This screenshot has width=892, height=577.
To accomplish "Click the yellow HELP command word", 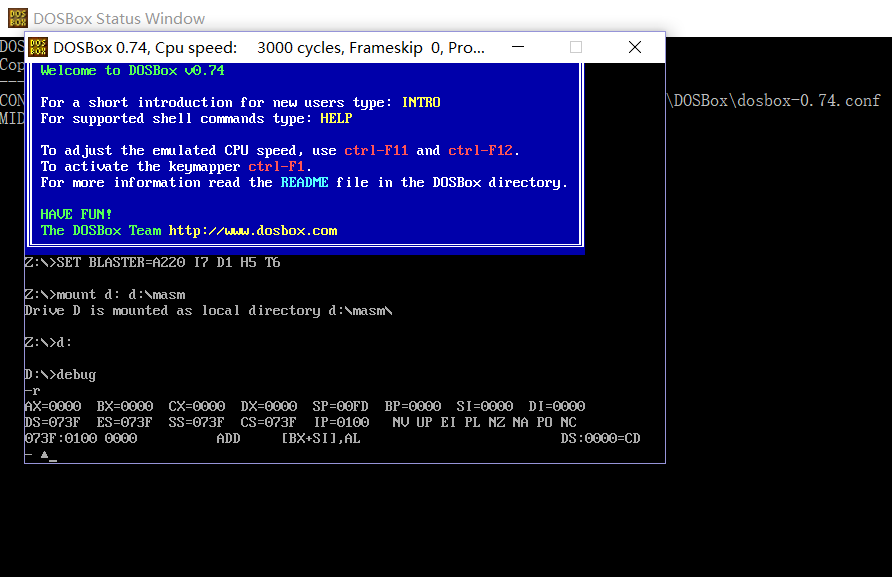I will tap(336, 118).
